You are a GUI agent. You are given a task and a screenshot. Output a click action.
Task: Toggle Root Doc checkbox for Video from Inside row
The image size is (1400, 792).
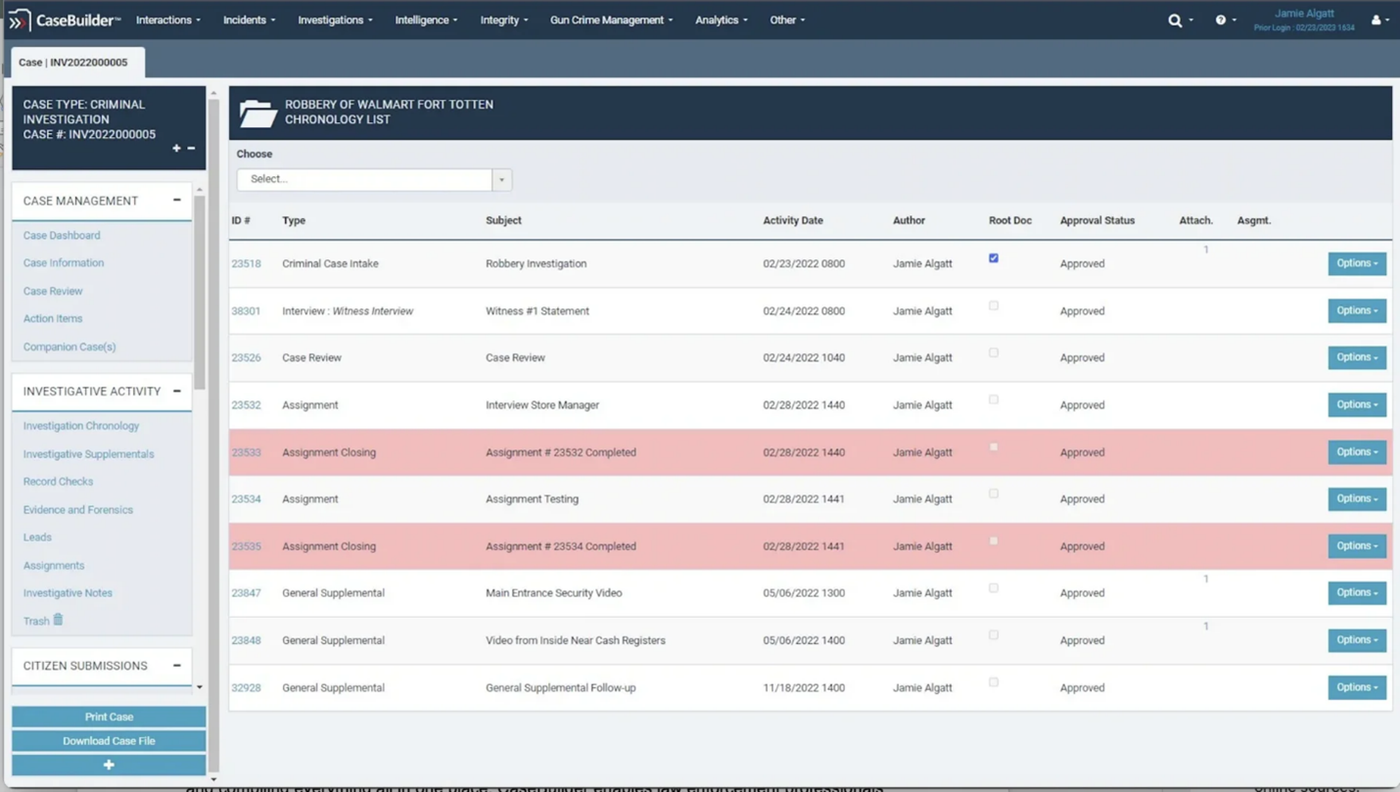tap(993, 635)
